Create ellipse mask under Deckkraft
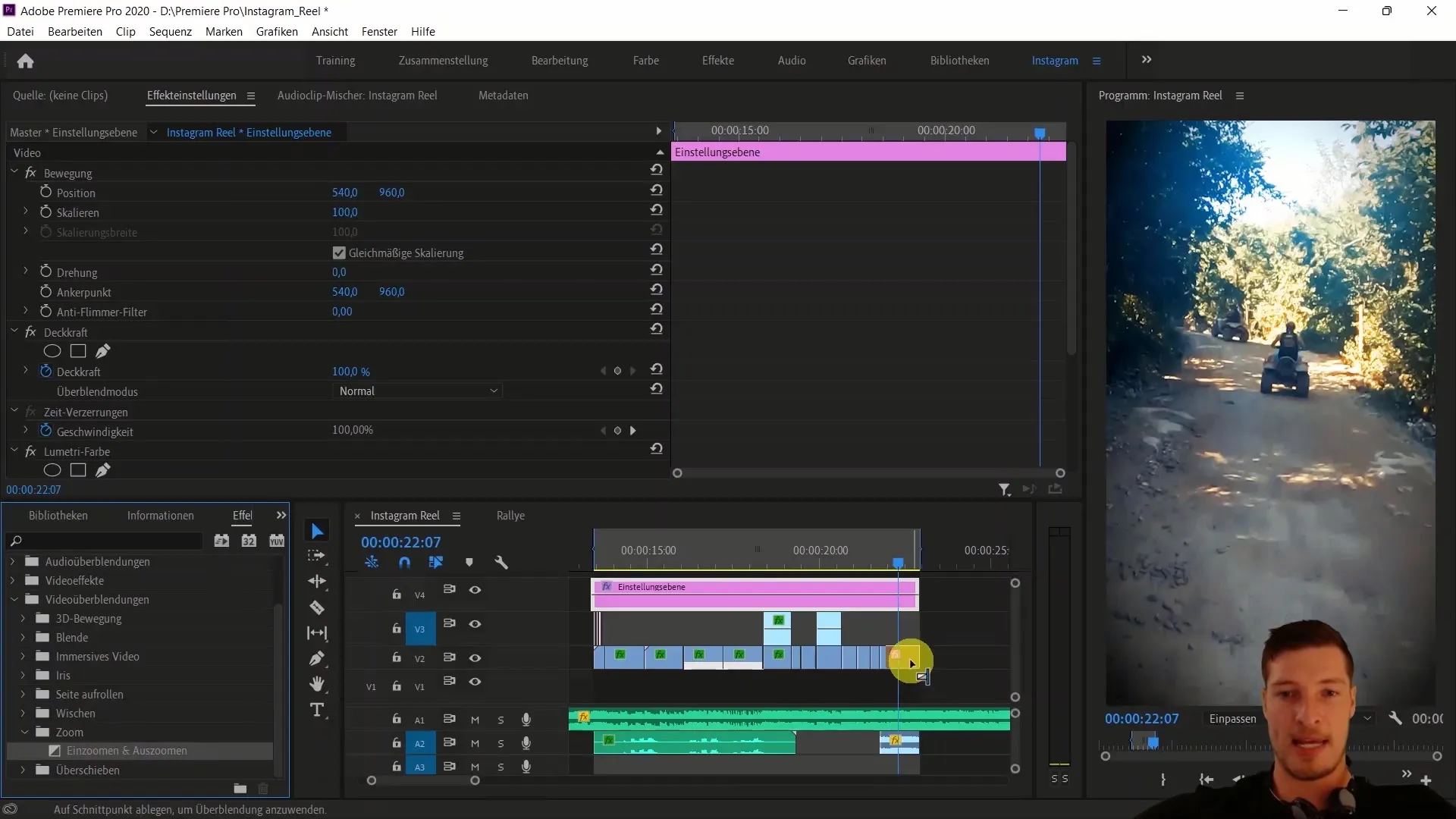This screenshot has height=819, width=1456. click(52, 351)
